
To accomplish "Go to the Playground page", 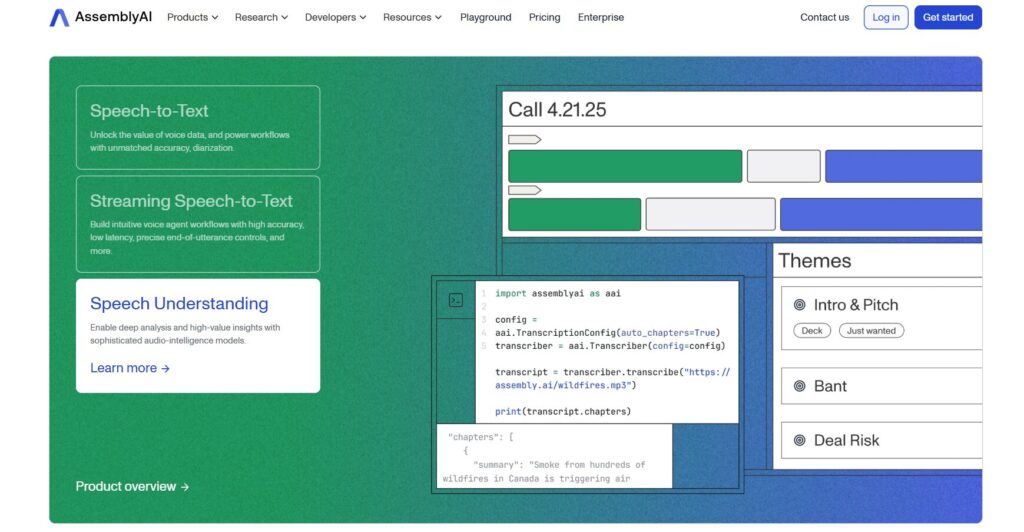I will pos(485,18).
